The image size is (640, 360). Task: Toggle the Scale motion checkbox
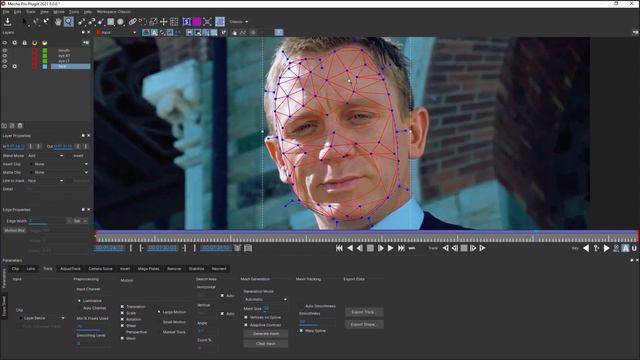(x=122, y=313)
